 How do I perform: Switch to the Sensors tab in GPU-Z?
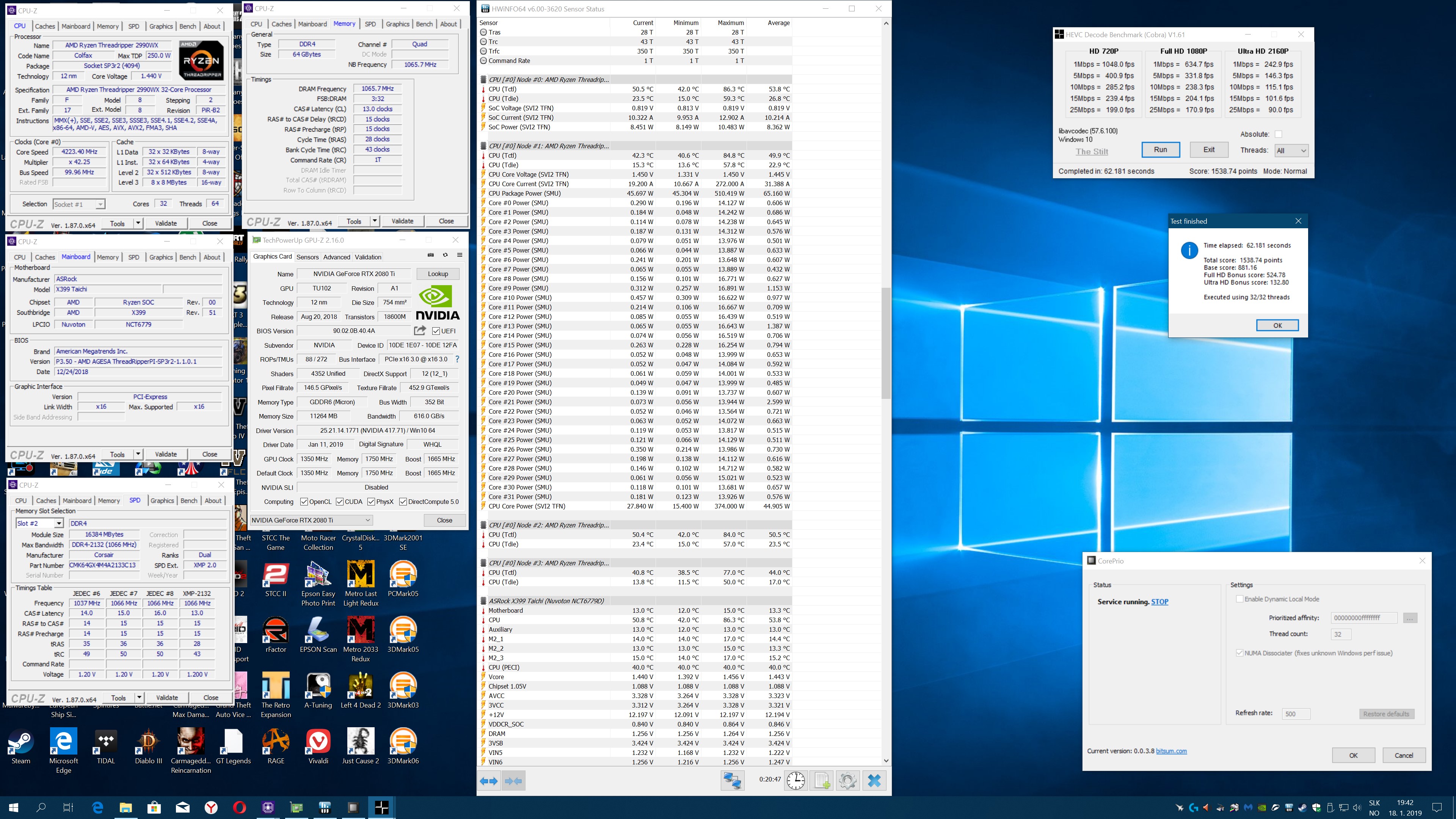[x=308, y=257]
